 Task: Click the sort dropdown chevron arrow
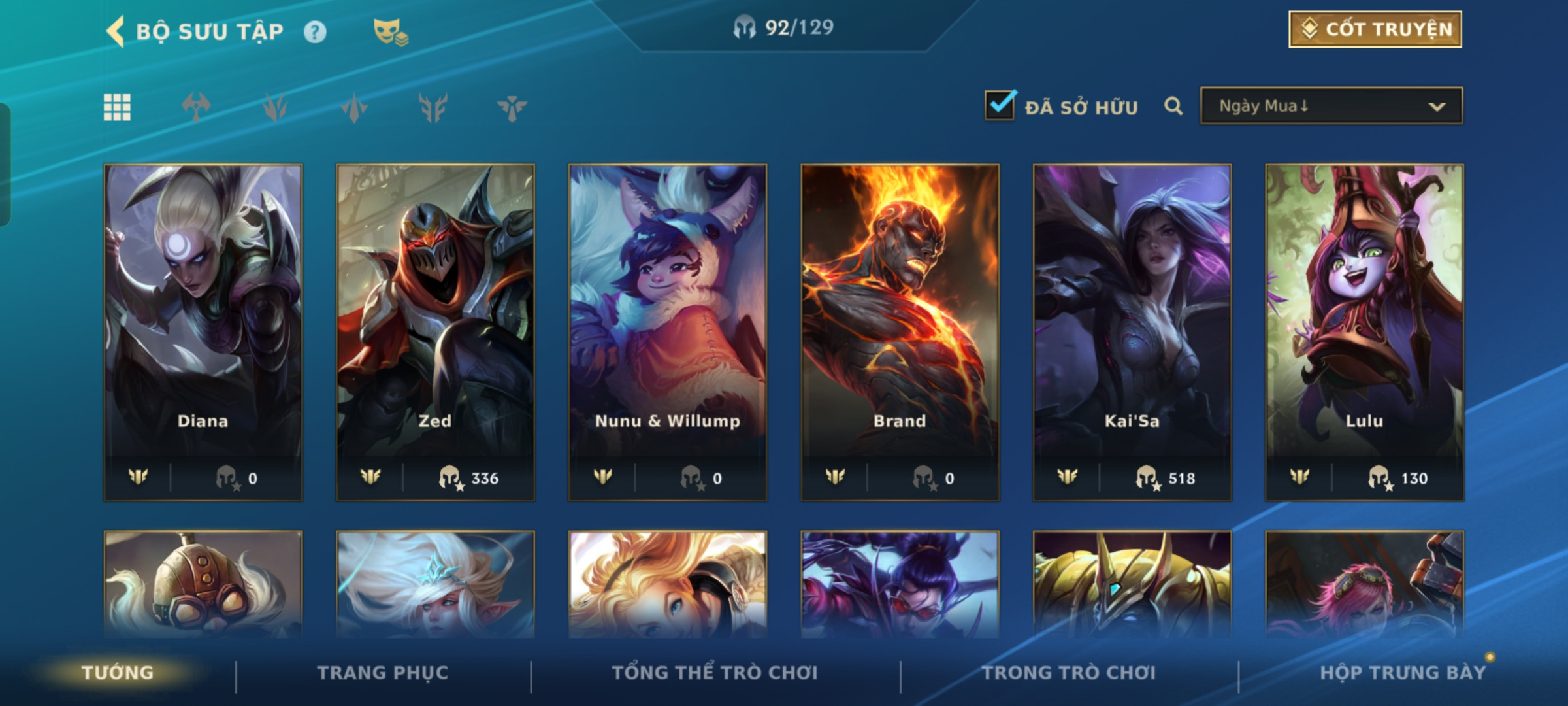(1437, 107)
